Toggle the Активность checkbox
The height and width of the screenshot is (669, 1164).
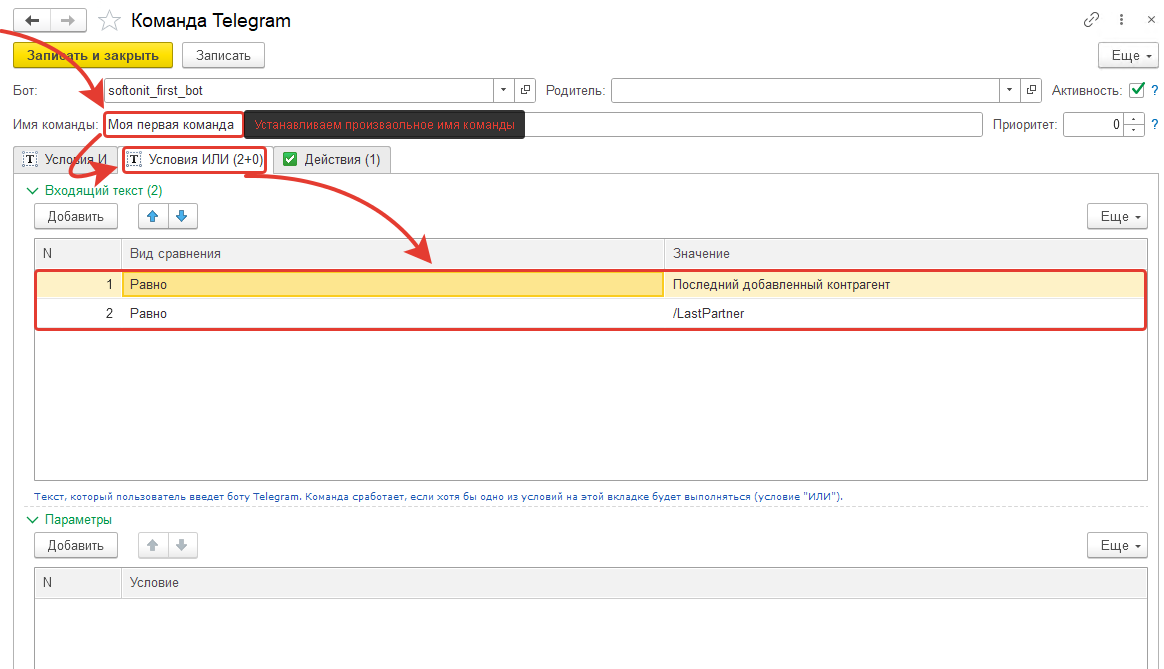[1136, 90]
